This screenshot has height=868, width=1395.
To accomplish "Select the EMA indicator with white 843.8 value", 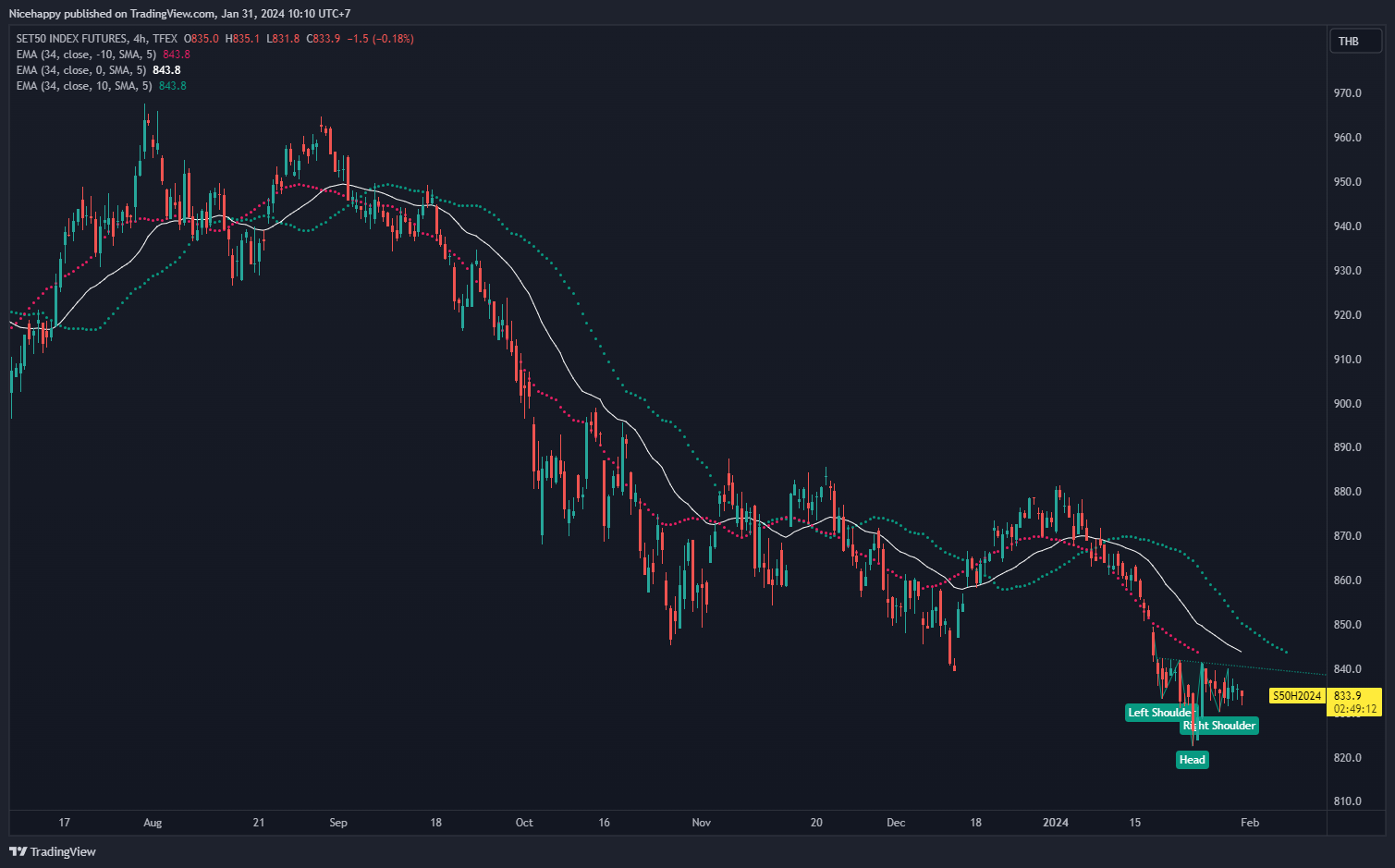I will tap(98, 70).
